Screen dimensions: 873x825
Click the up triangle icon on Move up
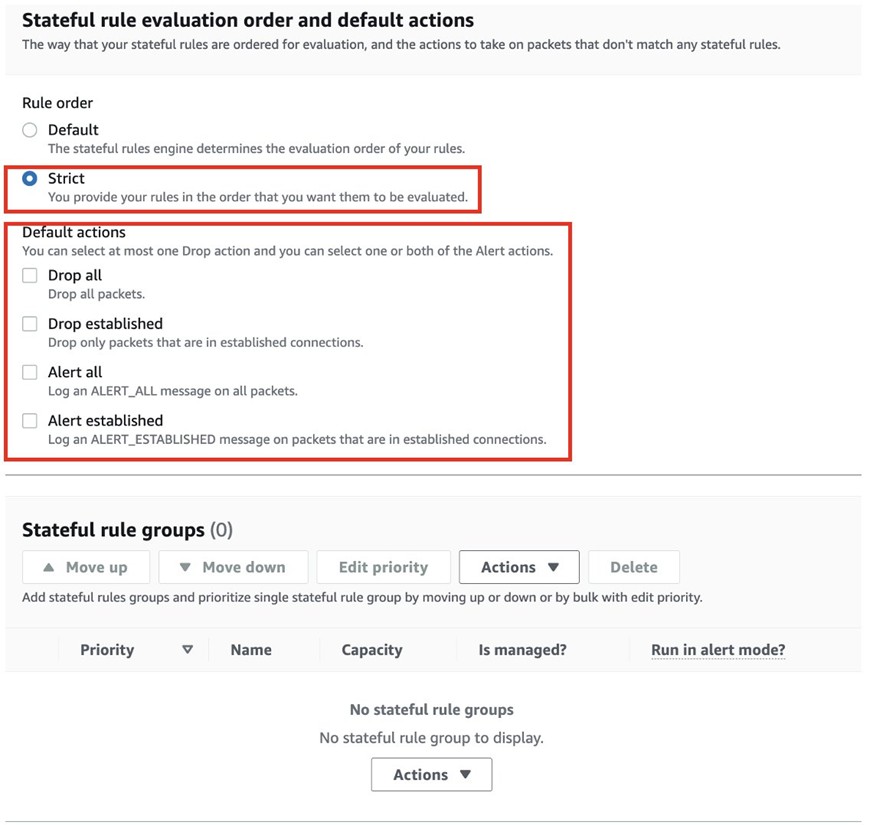(49, 567)
